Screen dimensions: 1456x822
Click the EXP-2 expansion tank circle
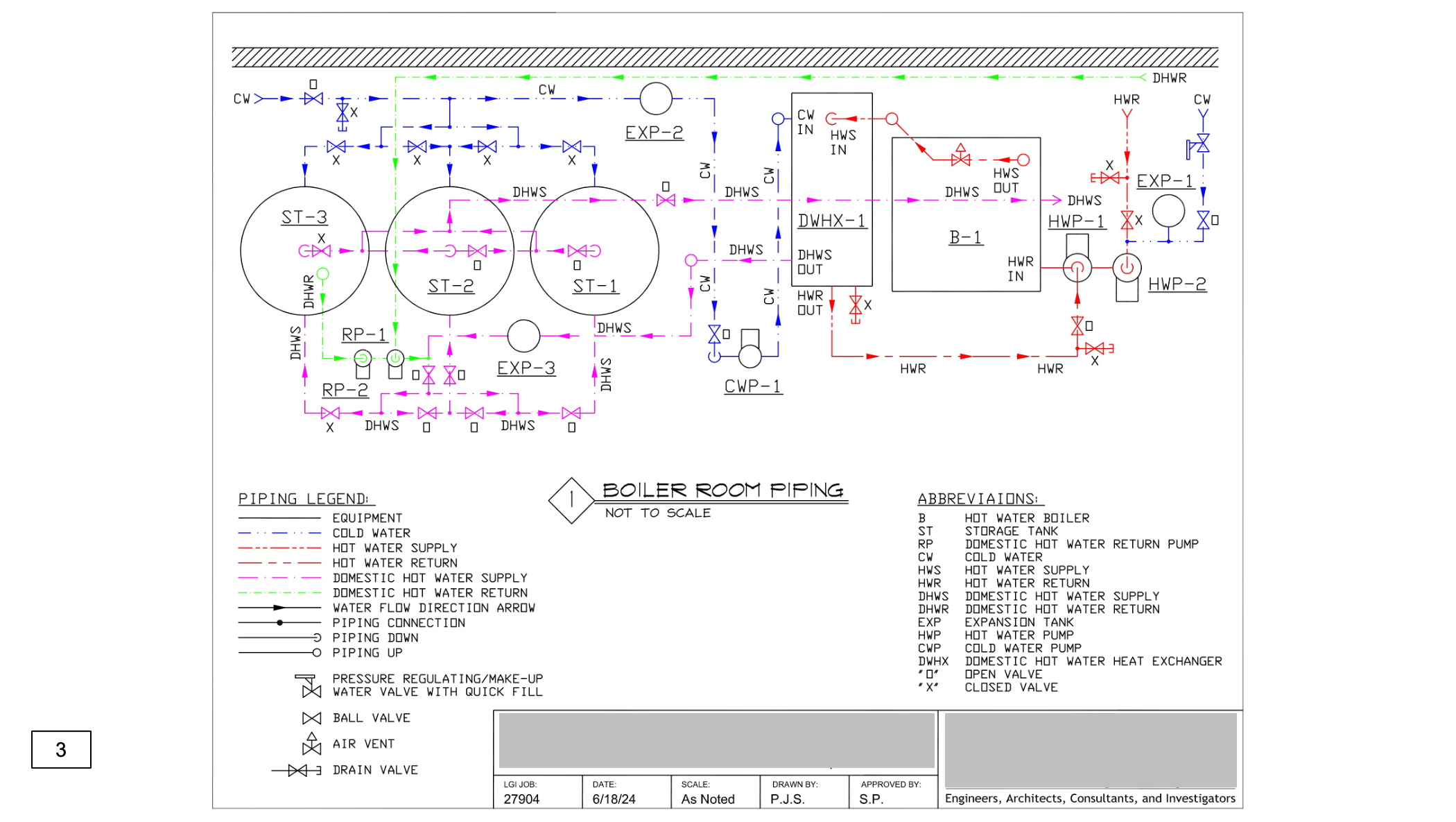point(655,99)
